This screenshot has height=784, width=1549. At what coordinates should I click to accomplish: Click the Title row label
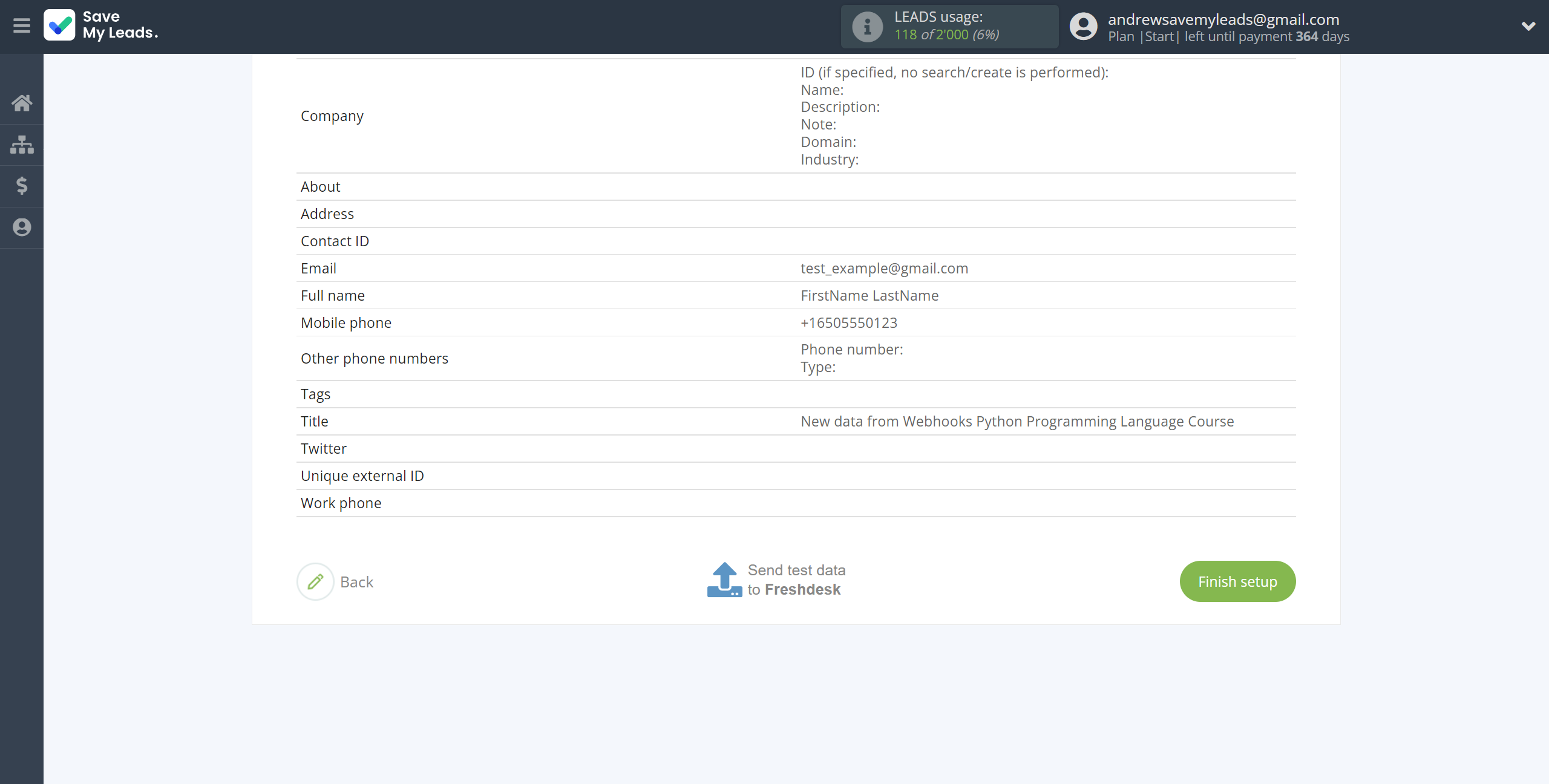pos(315,422)
